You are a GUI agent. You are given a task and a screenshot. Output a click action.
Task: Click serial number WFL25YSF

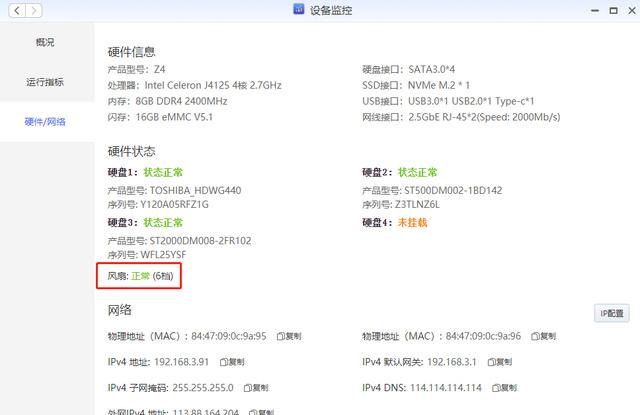163,255
